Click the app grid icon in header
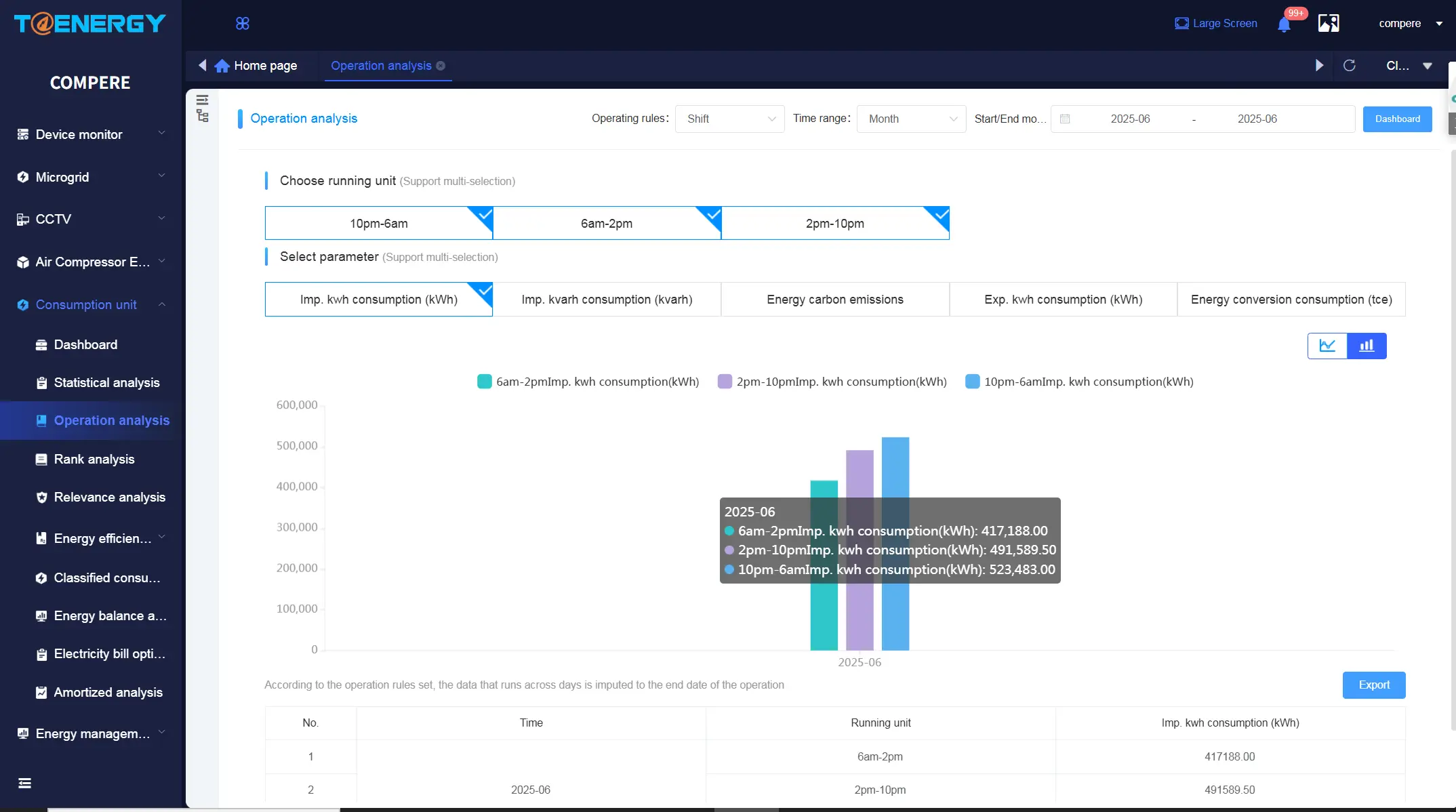1456x812 pixels. [243, 24]
